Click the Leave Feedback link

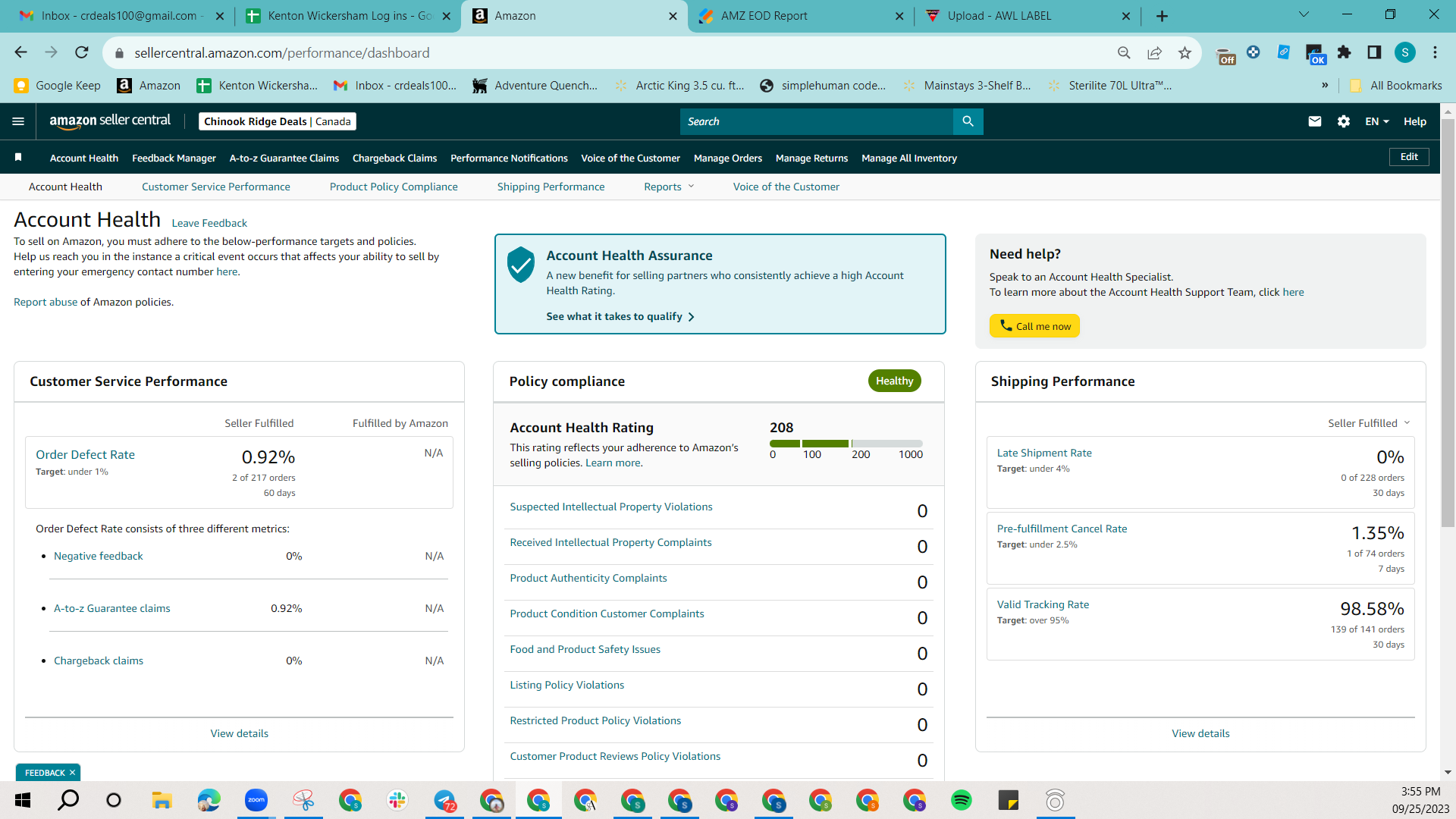tap(209, 223)
